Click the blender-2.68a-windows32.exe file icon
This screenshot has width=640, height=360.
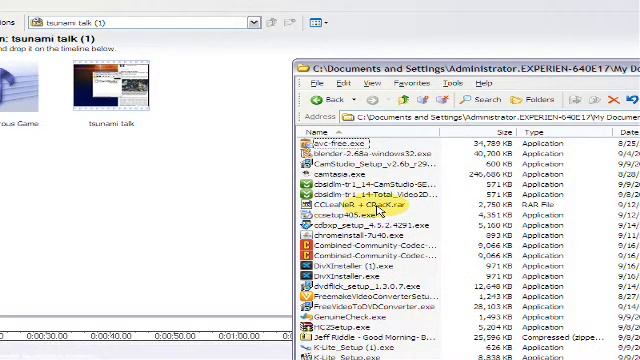pyautogui.click(x=306, y=154)
